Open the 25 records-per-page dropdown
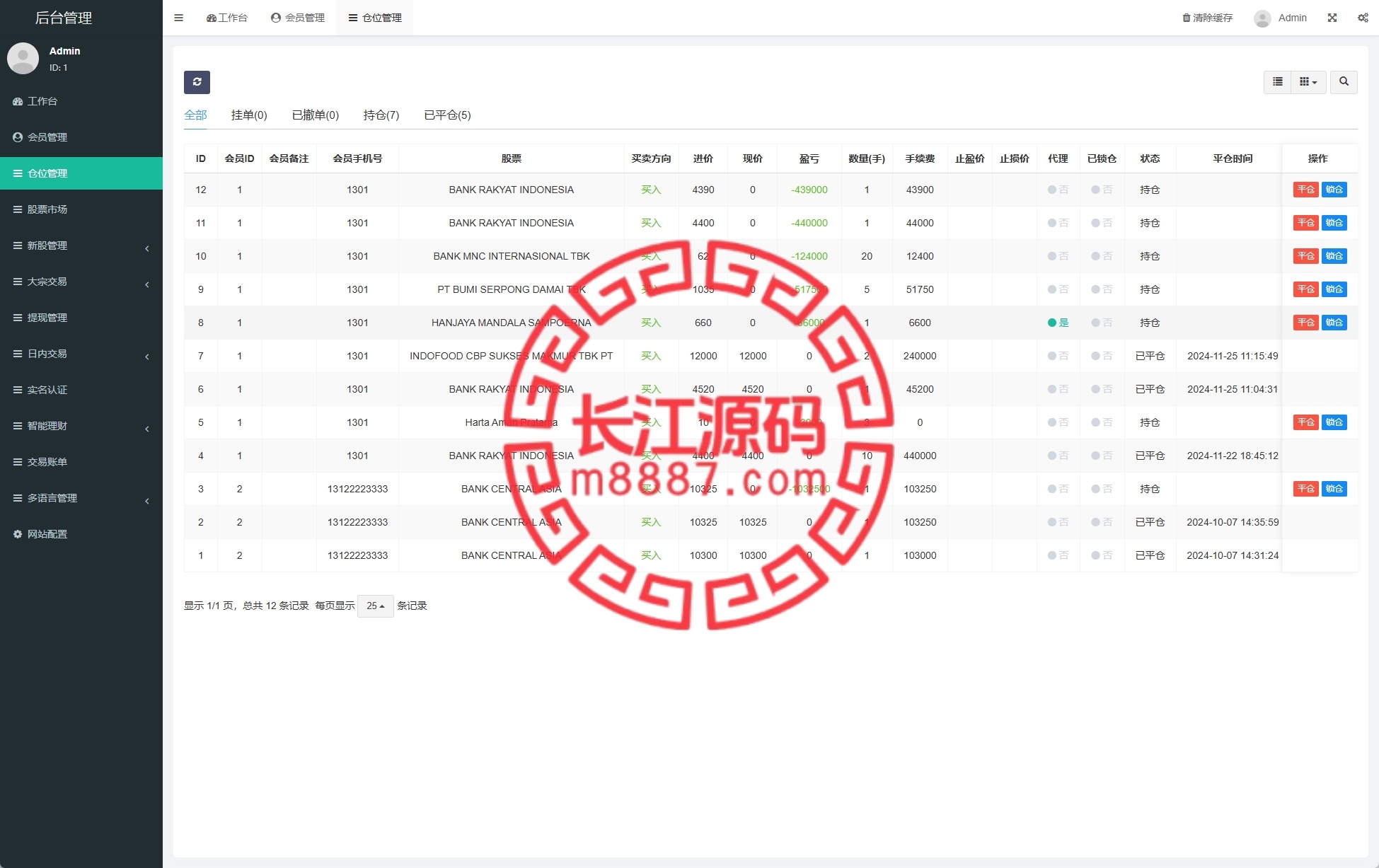Image resolution: width=1379 pixels, height=868 pixels. 376,606
